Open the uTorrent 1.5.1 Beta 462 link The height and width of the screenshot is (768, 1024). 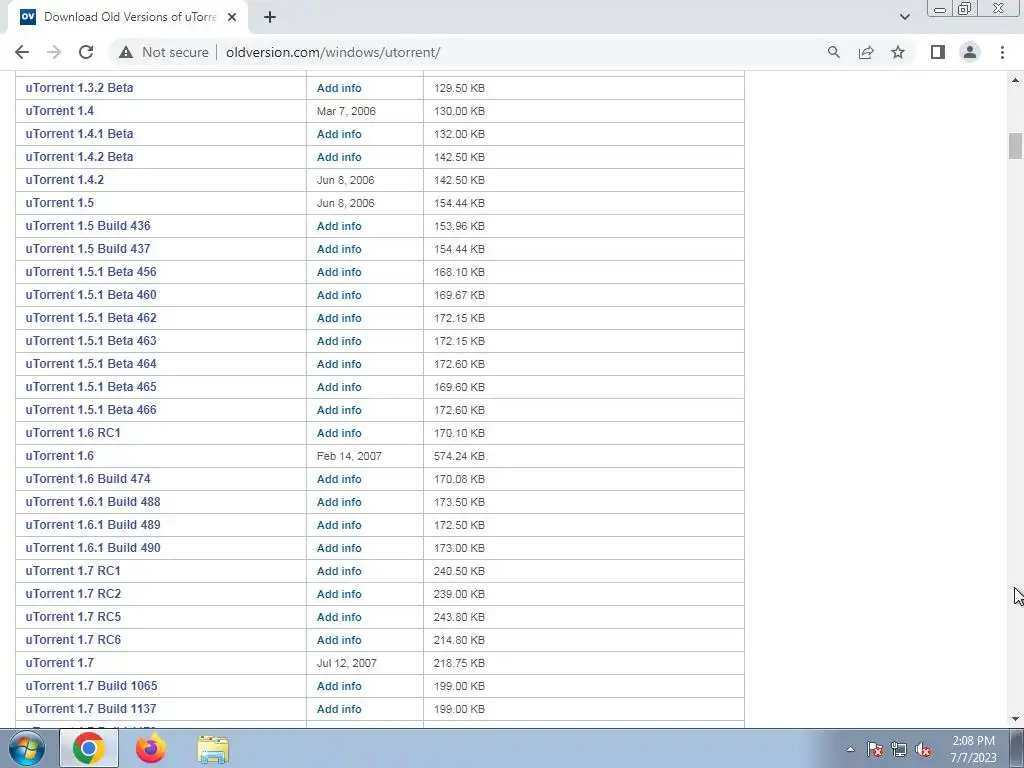tap(91, 317)
